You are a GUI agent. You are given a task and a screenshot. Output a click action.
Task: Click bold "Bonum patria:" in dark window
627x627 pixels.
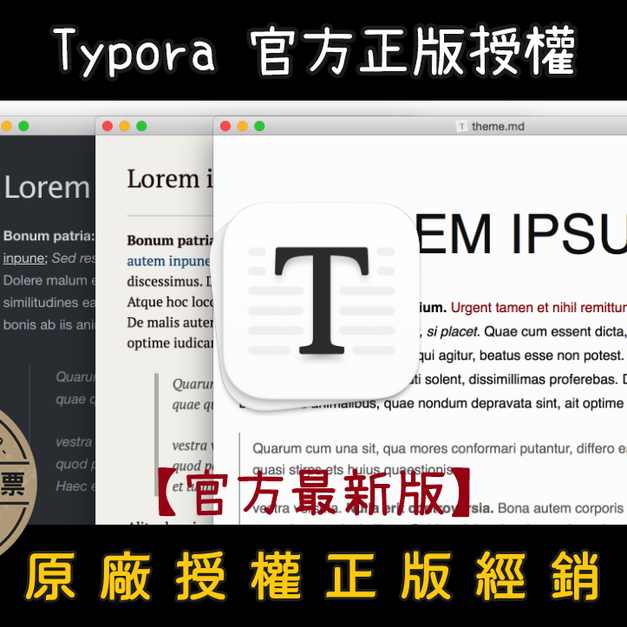(x=49, y=236)
